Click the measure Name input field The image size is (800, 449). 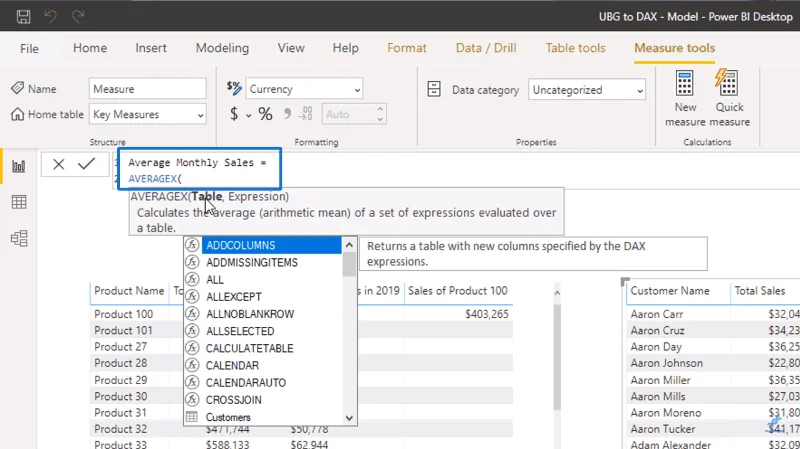148,89
